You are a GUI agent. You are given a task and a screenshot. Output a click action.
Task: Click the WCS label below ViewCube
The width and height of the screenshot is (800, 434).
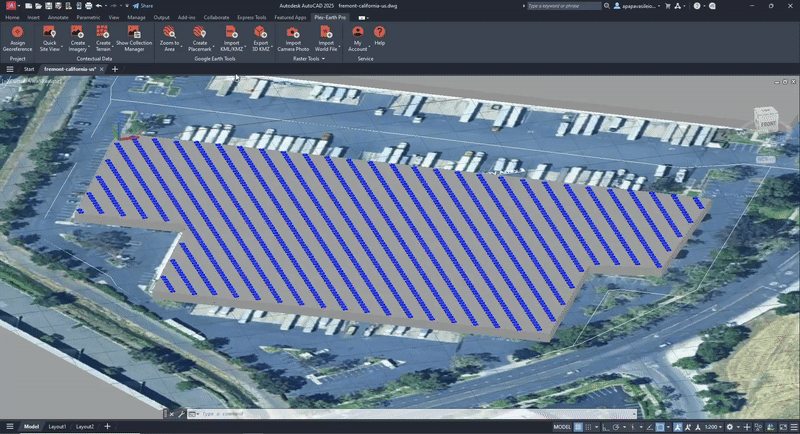(765, 160)
